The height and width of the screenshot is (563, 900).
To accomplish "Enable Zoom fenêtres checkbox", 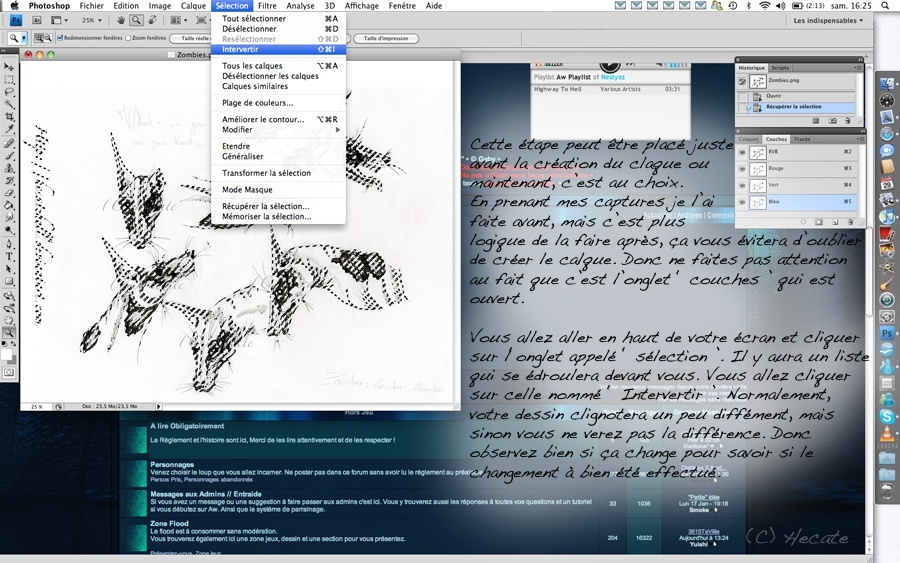I will pyautogui.click(x=128, y=38).
